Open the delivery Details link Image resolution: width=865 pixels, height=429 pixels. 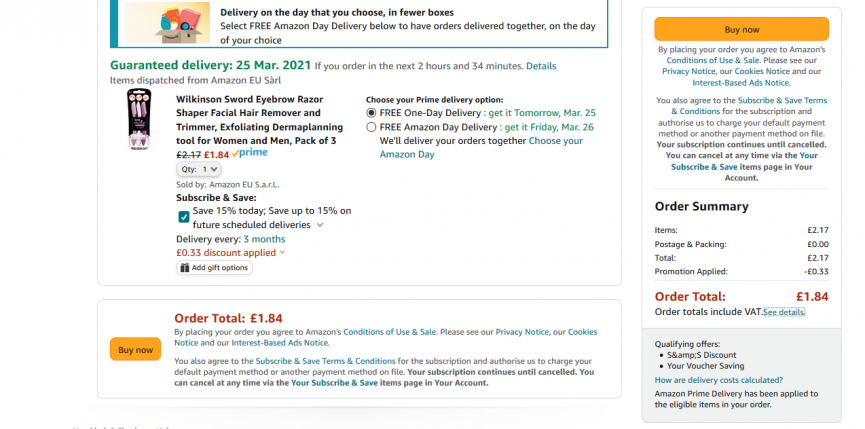541,66
